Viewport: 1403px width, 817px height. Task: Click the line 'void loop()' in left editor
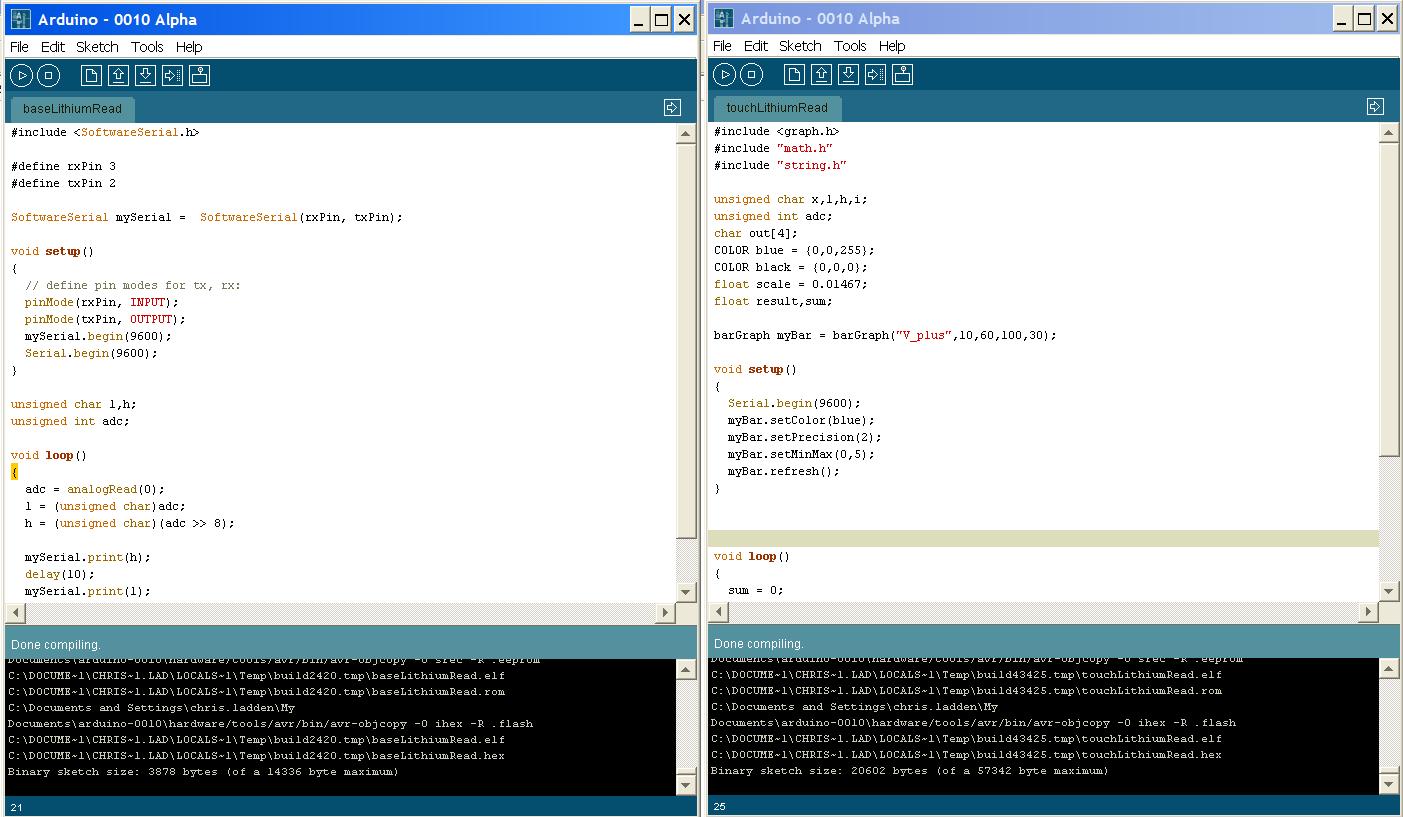49,455
